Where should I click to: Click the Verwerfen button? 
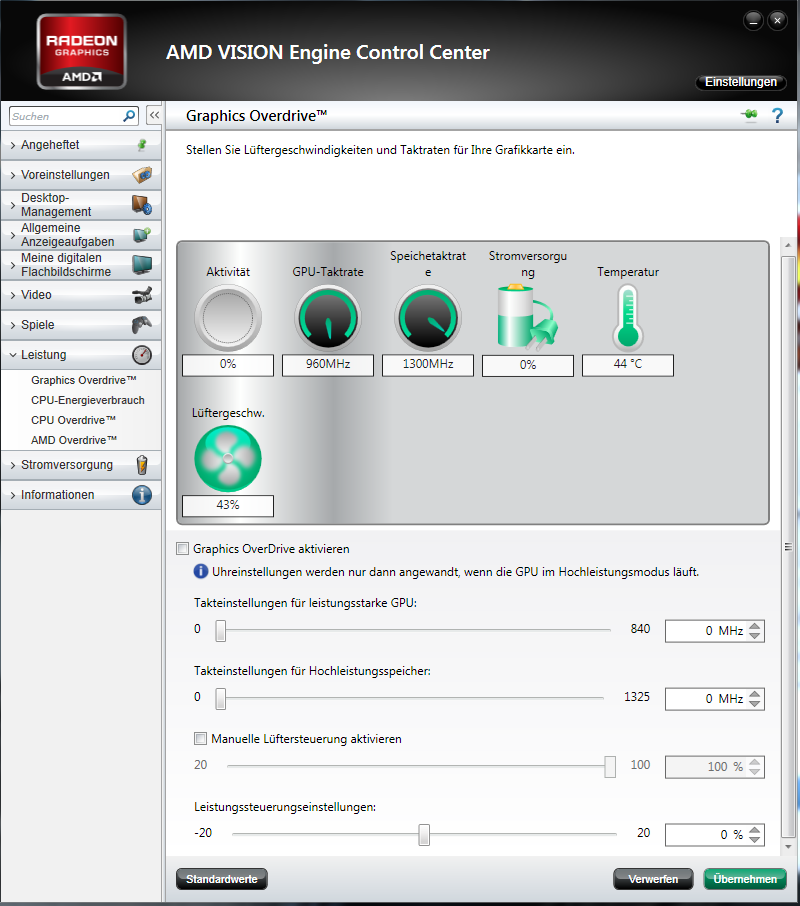click(653, 879)
